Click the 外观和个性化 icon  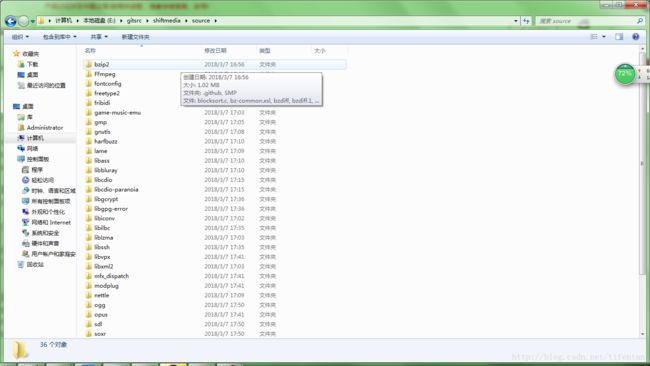(25, 211)
